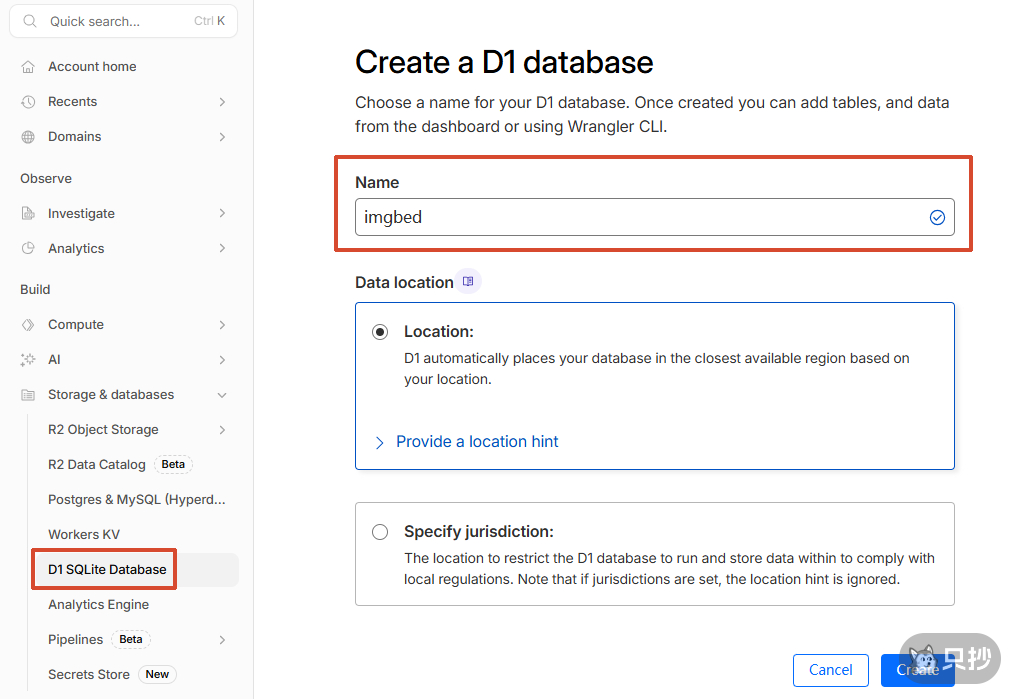Click the Recents clock icon
The image size is (1016, 699).
click(28, 102)
